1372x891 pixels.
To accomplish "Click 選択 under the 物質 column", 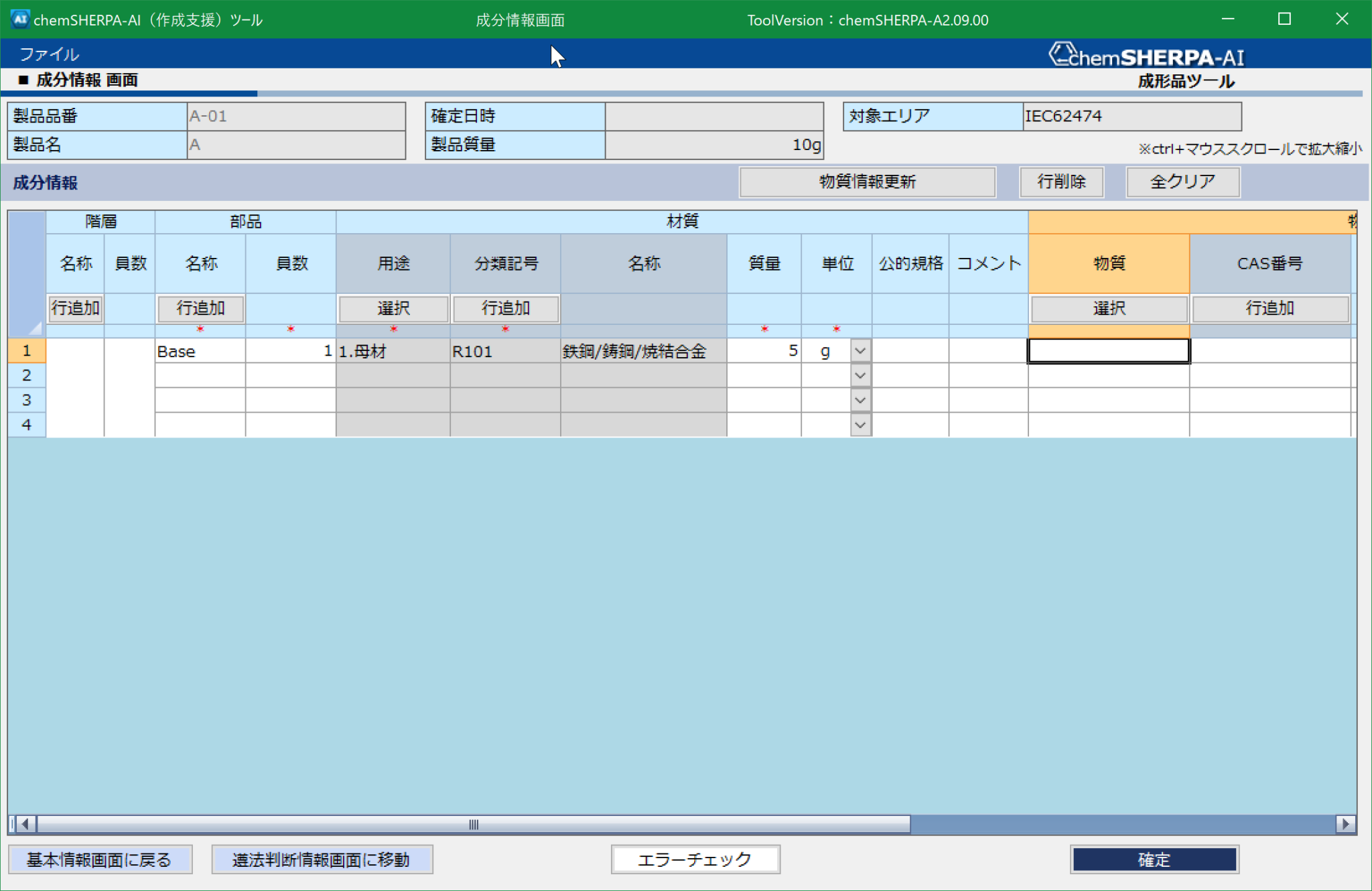I will (x=1108, y=308).
